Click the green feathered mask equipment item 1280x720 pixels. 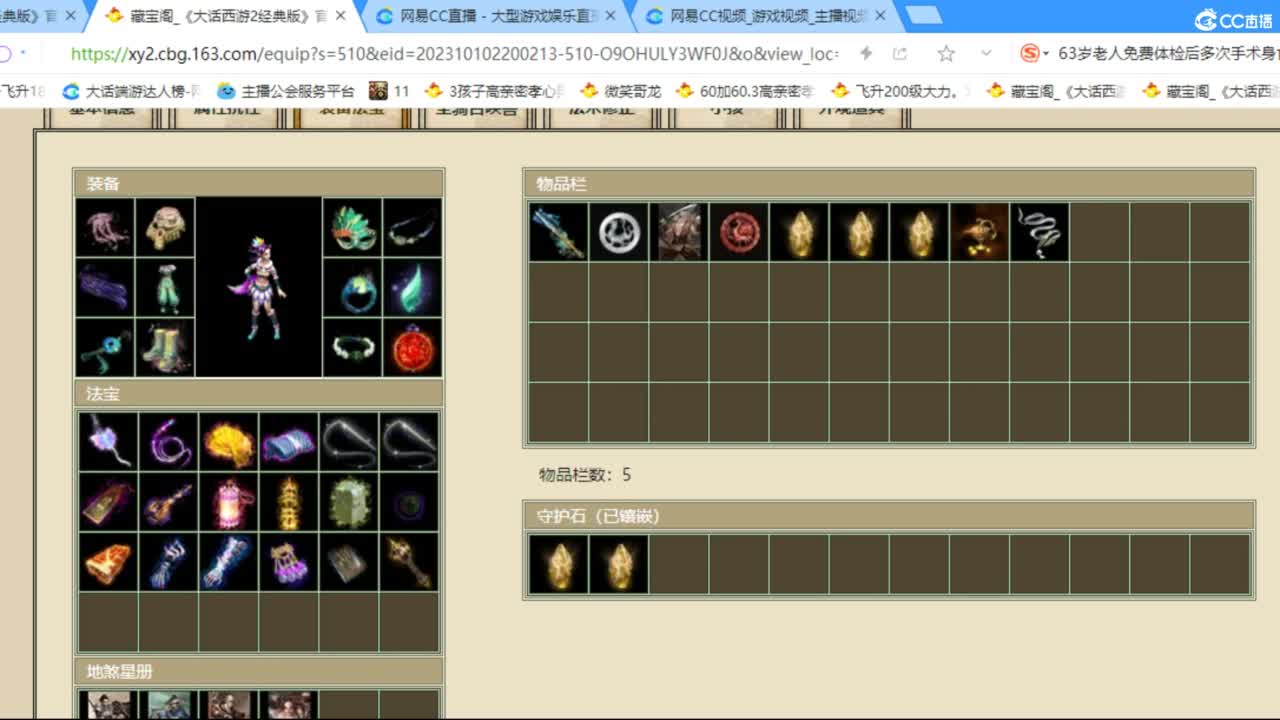click(352, 228)
